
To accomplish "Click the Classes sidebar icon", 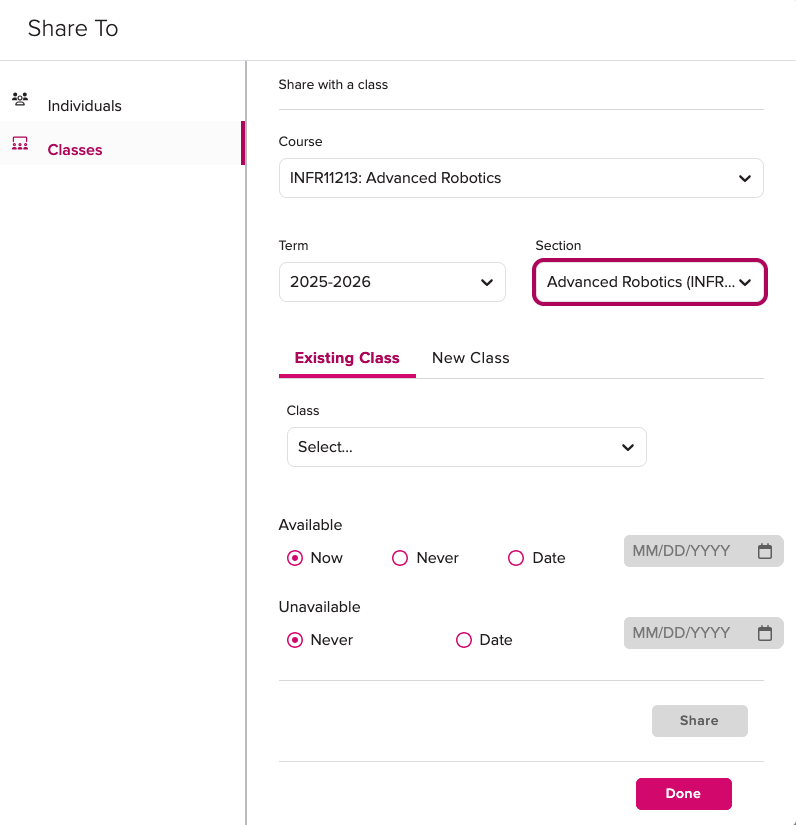I will [x=20, y=144].
